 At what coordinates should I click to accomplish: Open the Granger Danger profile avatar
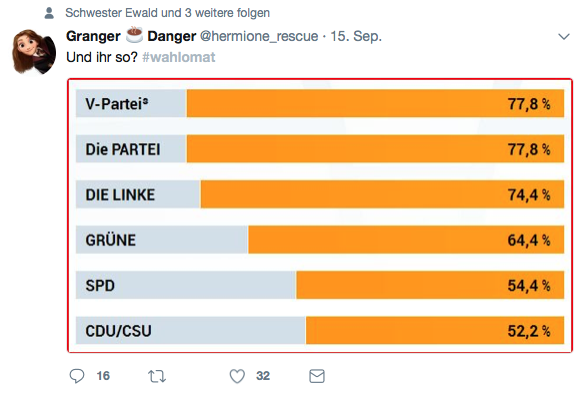pos(34,52)
